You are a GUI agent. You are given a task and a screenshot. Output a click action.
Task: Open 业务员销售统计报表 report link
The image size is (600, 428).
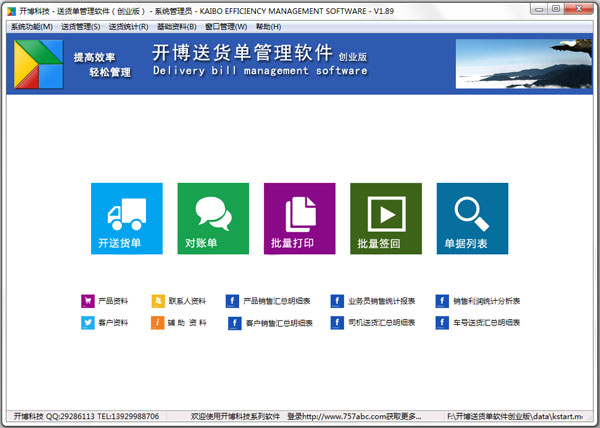coord(381,300)
